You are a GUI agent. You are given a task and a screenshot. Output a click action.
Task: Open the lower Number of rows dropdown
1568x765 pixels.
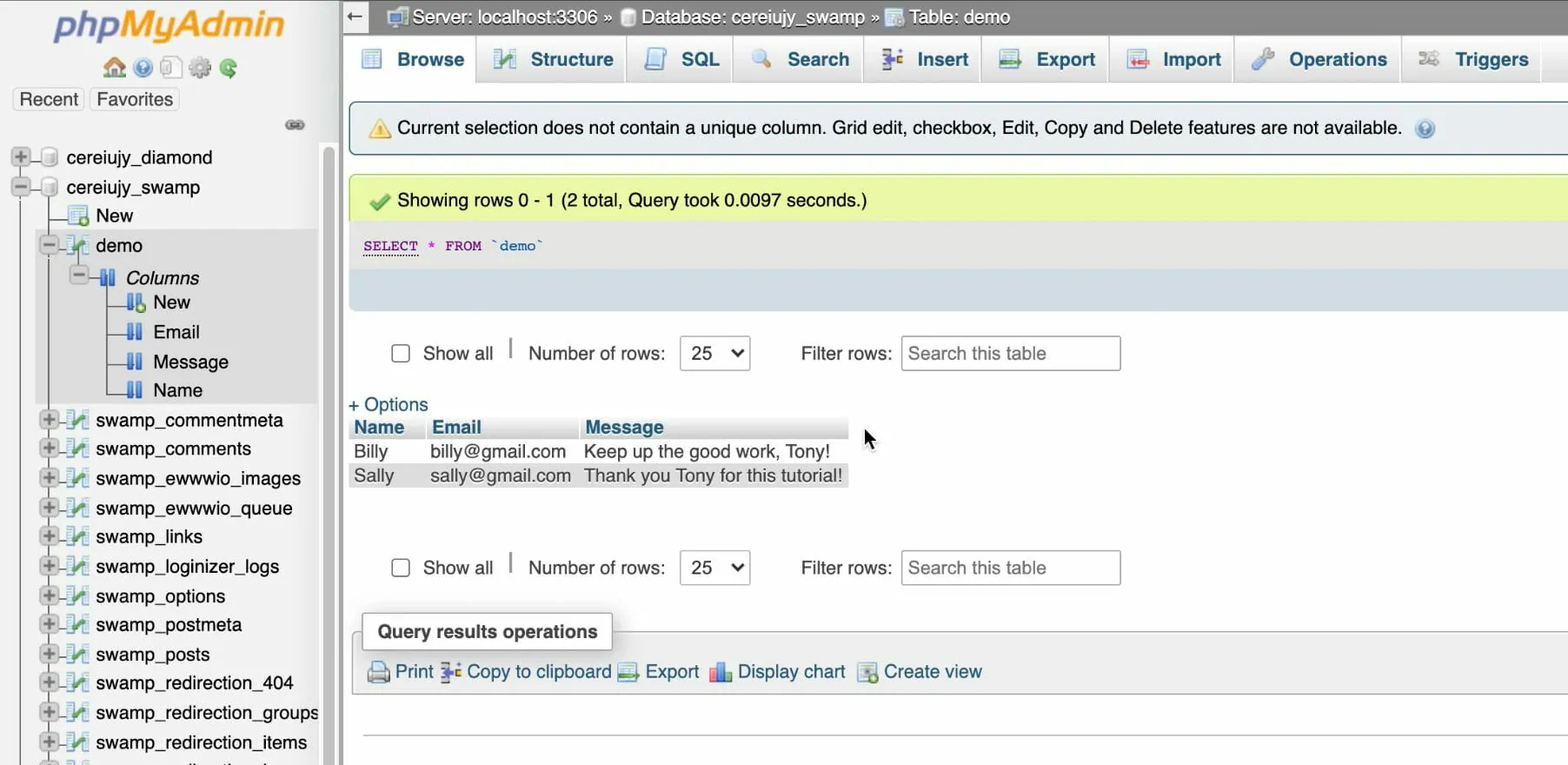click(714, 569)
